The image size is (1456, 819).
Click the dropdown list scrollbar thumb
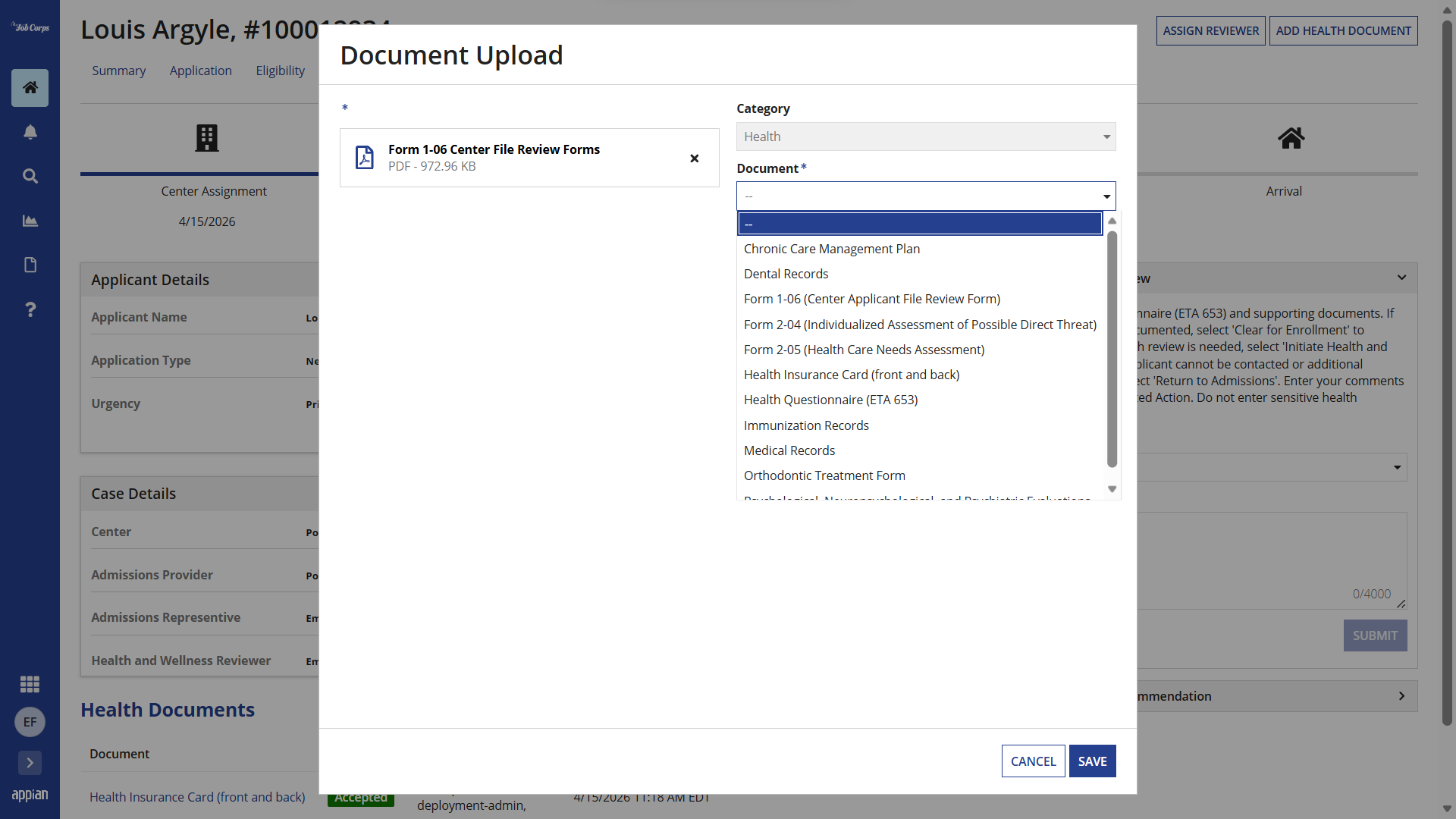point(1112,349)
